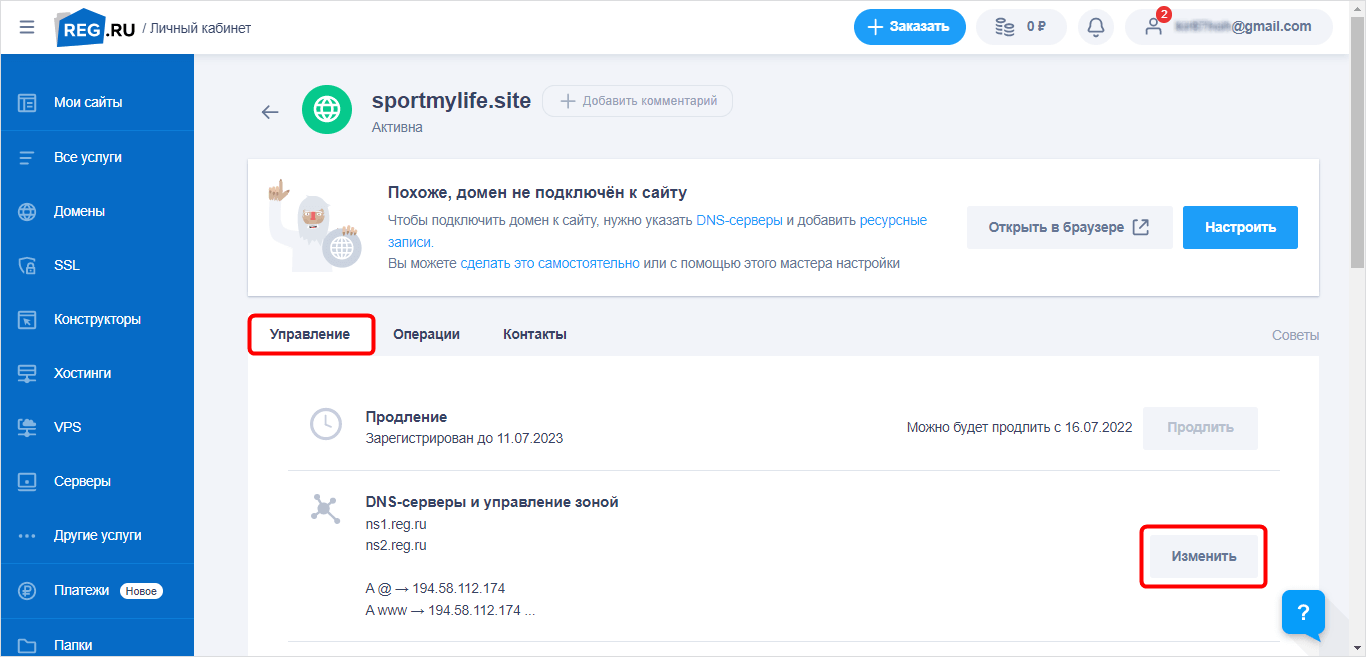The height and width of the screenshot is (657, 1366).
Task: Open Домены in the sidebar
Action: pos(79,211)
